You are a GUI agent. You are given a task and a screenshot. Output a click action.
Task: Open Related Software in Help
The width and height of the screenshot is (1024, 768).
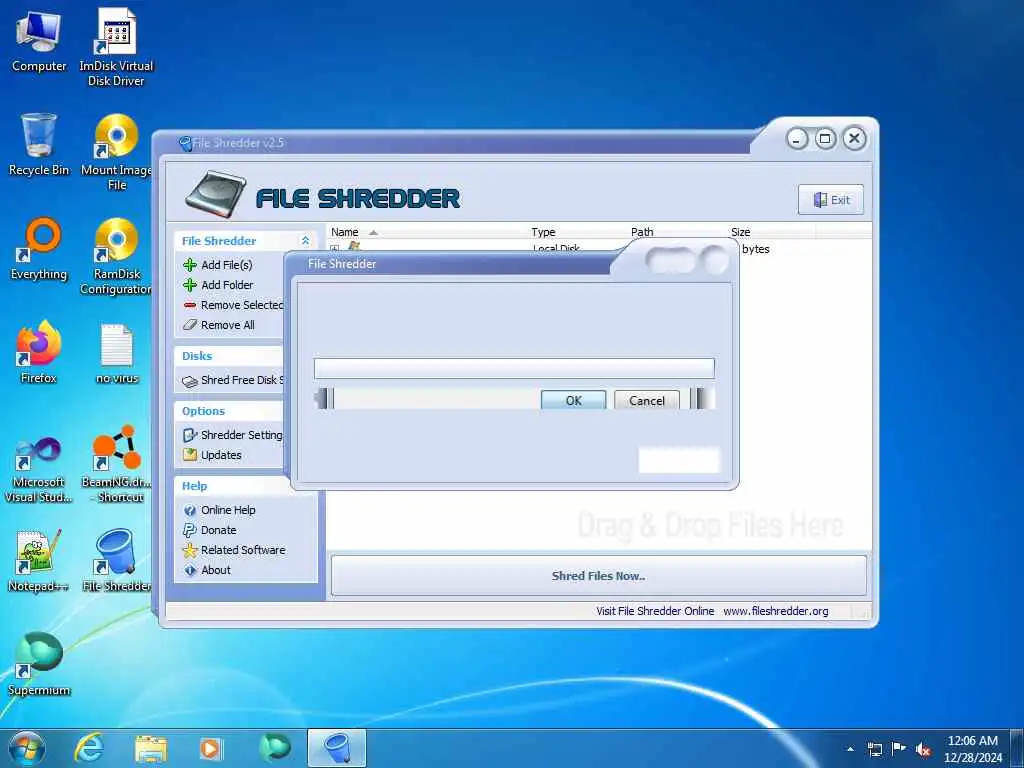point(234,550)
